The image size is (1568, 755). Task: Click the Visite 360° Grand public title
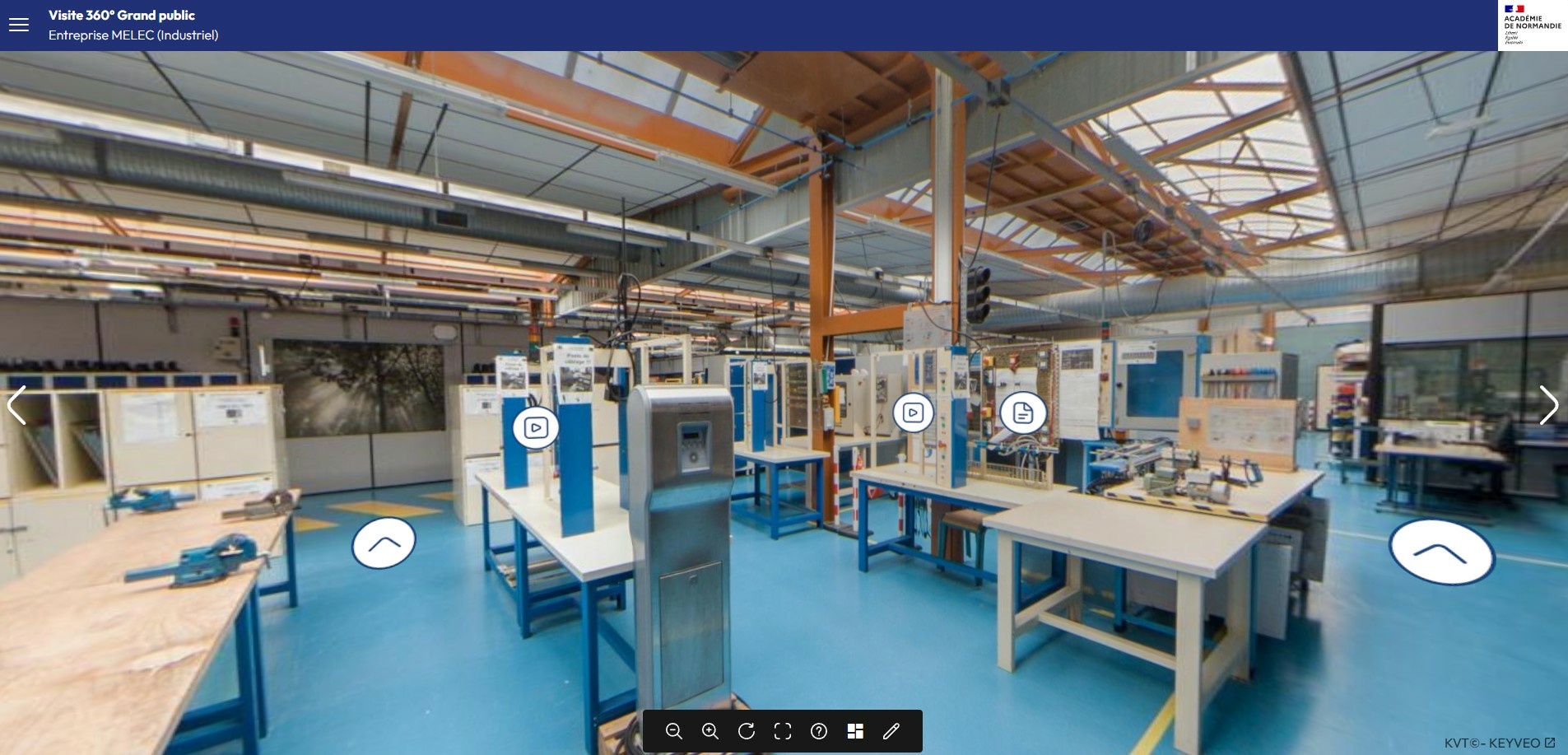coord(122,15)
